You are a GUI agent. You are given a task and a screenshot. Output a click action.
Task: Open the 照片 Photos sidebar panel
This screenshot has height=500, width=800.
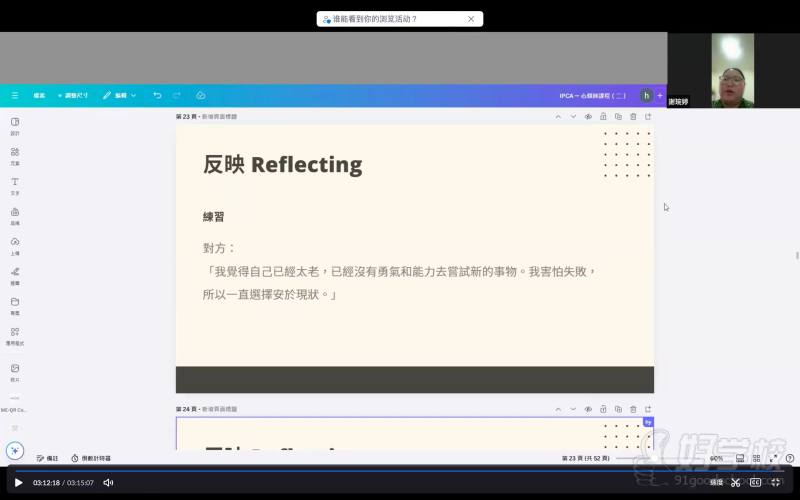click(15, 372)
